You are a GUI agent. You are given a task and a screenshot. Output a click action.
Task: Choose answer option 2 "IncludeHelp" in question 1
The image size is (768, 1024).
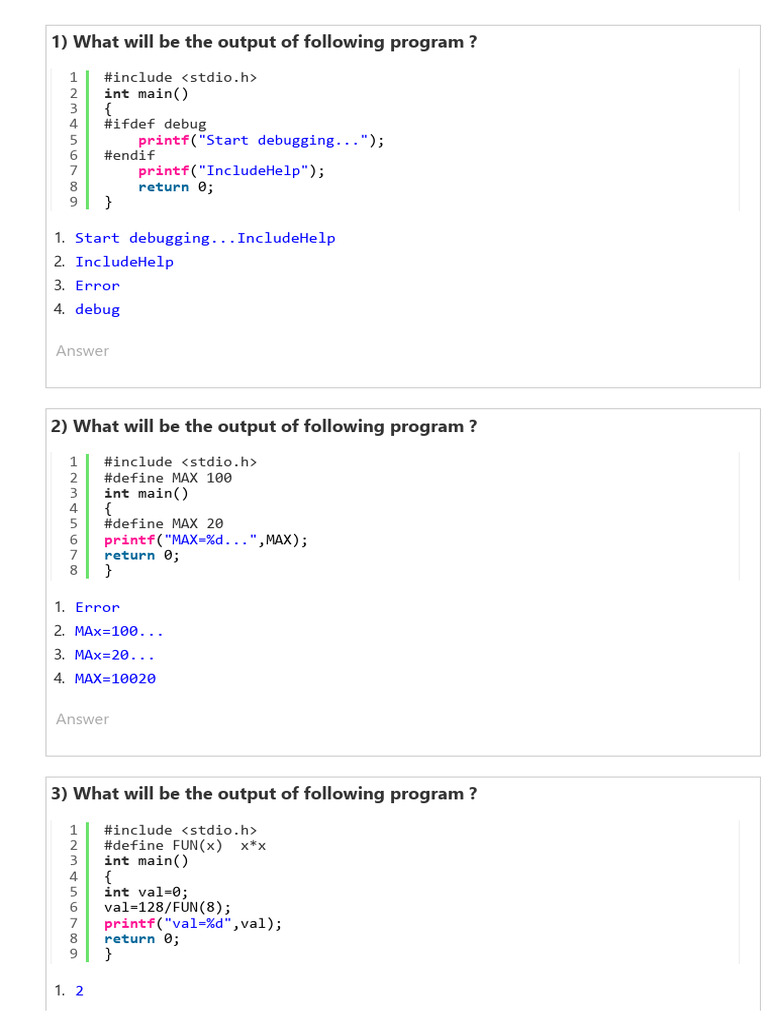124,262
